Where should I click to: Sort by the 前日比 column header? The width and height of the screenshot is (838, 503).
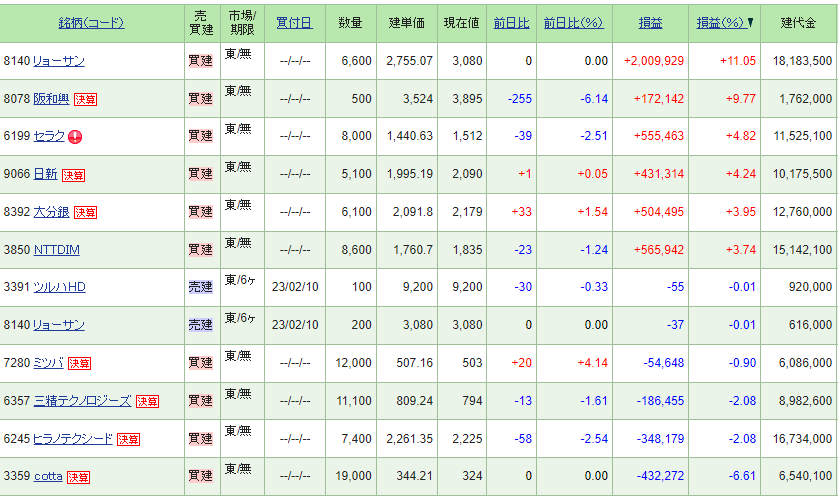point(511,23)
